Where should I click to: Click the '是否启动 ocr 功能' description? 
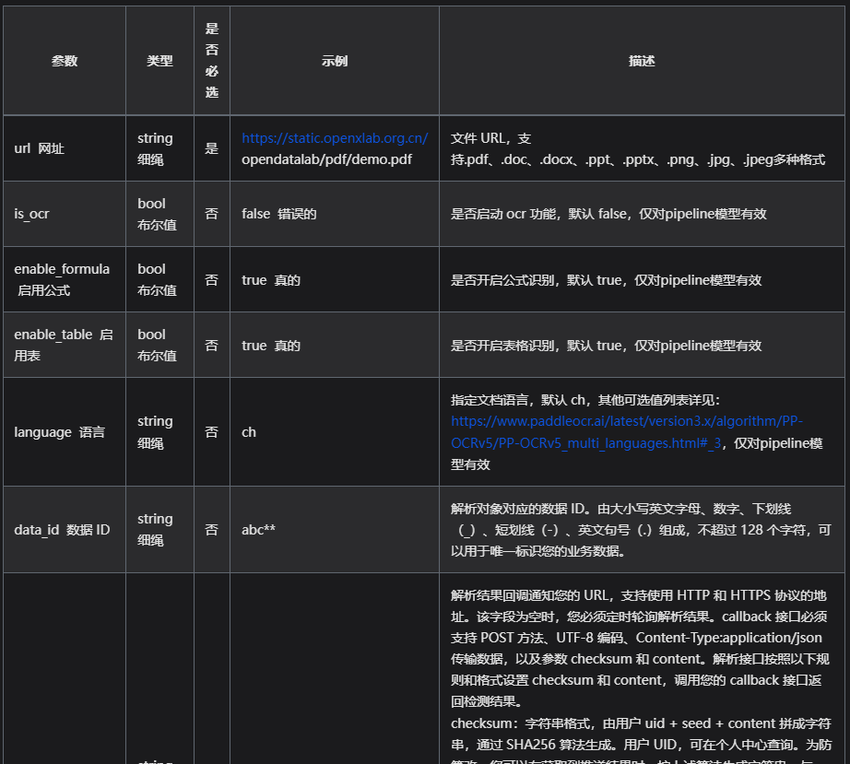[x=609, y=214]
